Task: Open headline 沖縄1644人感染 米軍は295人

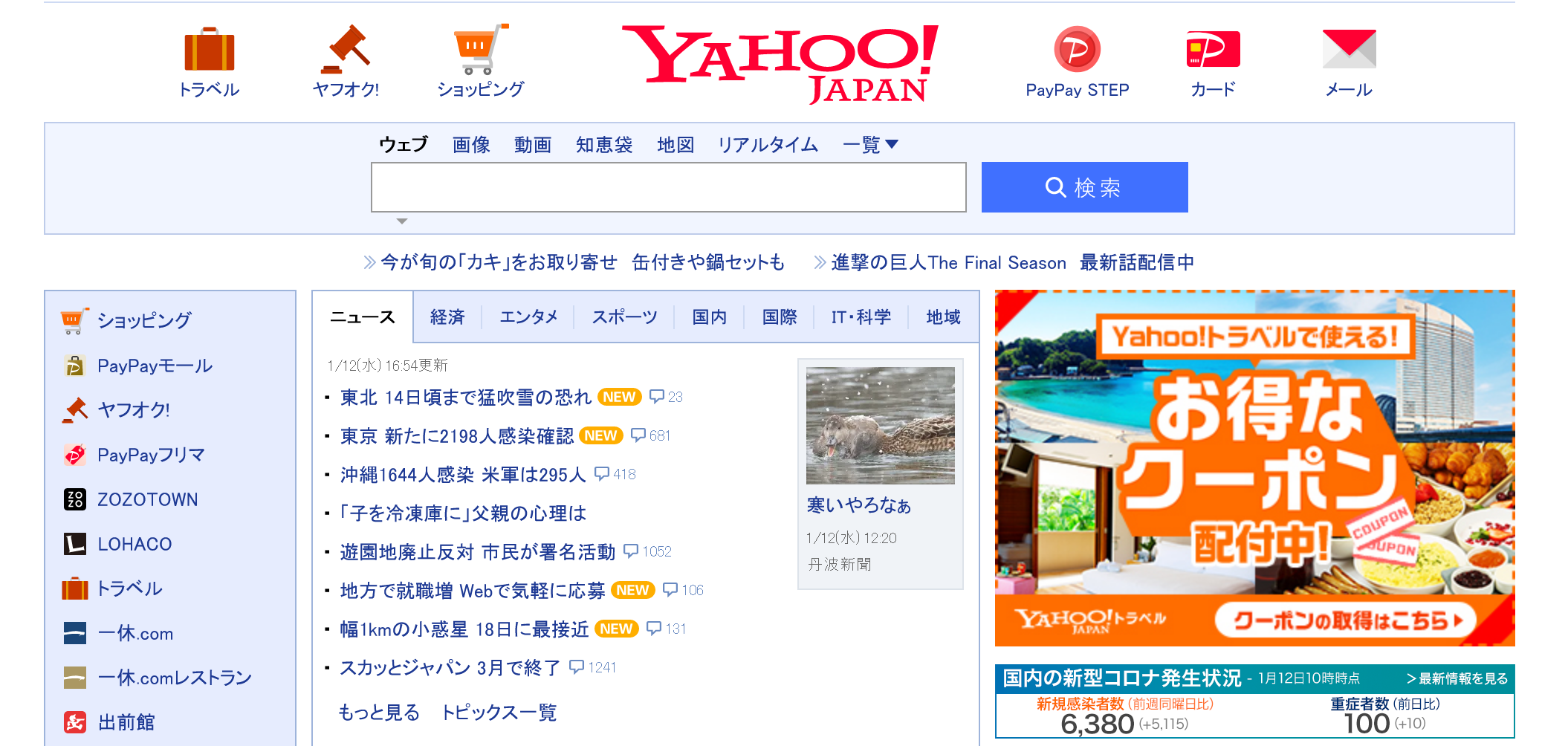Action: click(463, 475)
